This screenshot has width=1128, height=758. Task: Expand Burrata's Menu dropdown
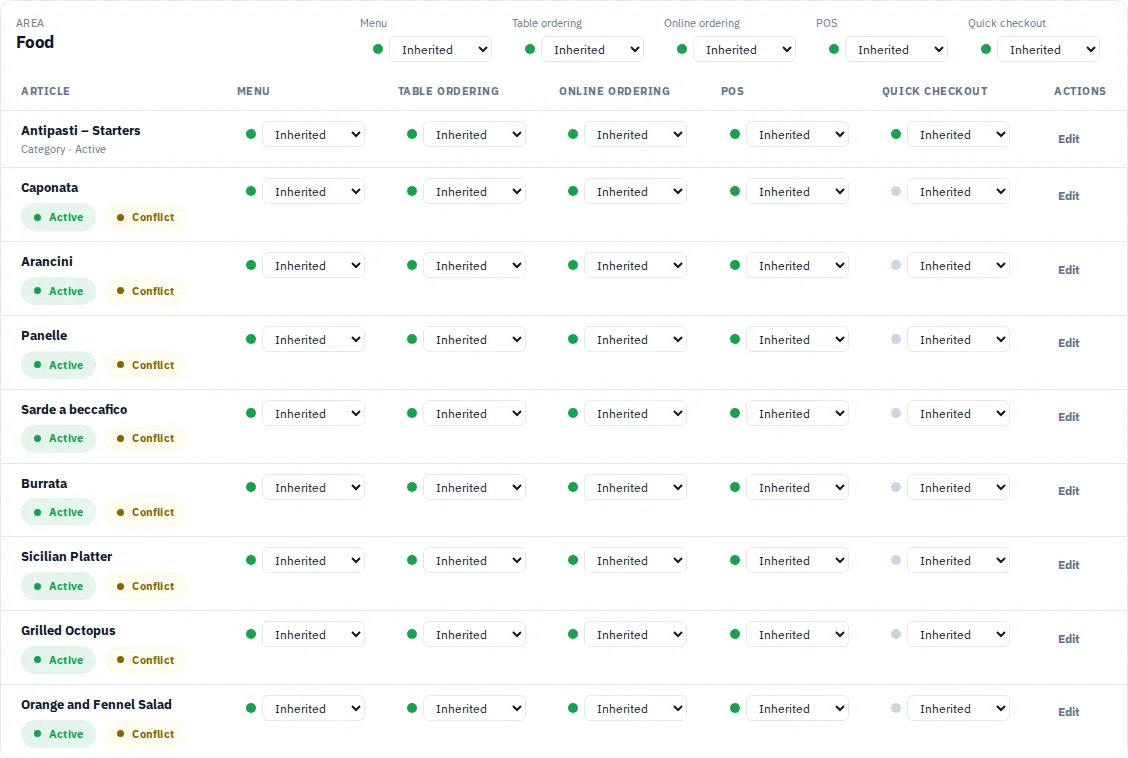point(314,488)
